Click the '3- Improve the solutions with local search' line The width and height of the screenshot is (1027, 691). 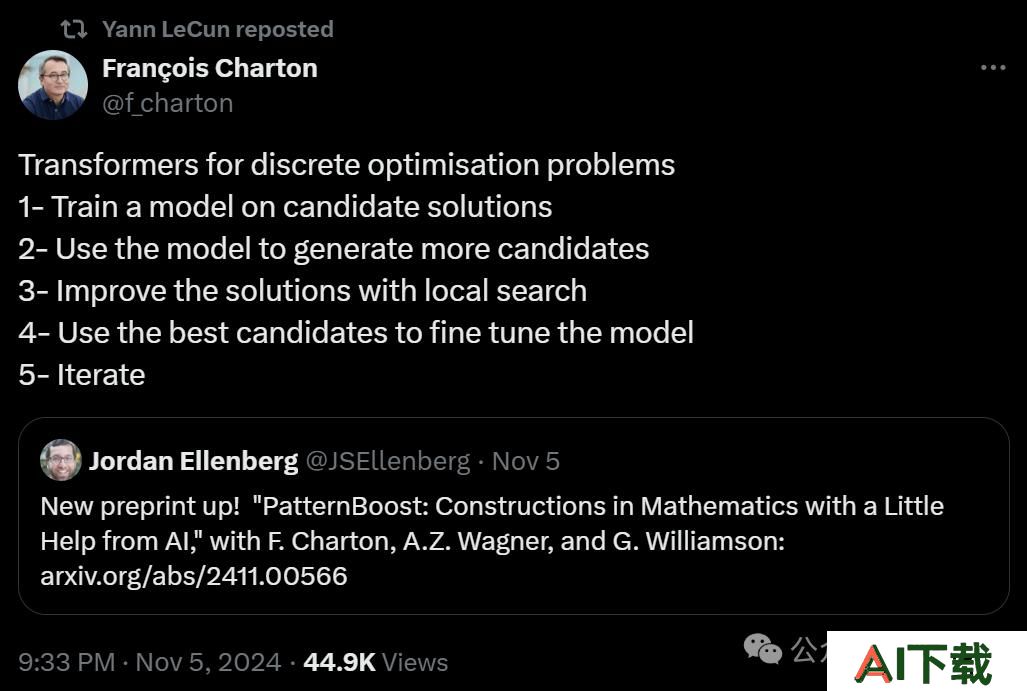(303, 291)
